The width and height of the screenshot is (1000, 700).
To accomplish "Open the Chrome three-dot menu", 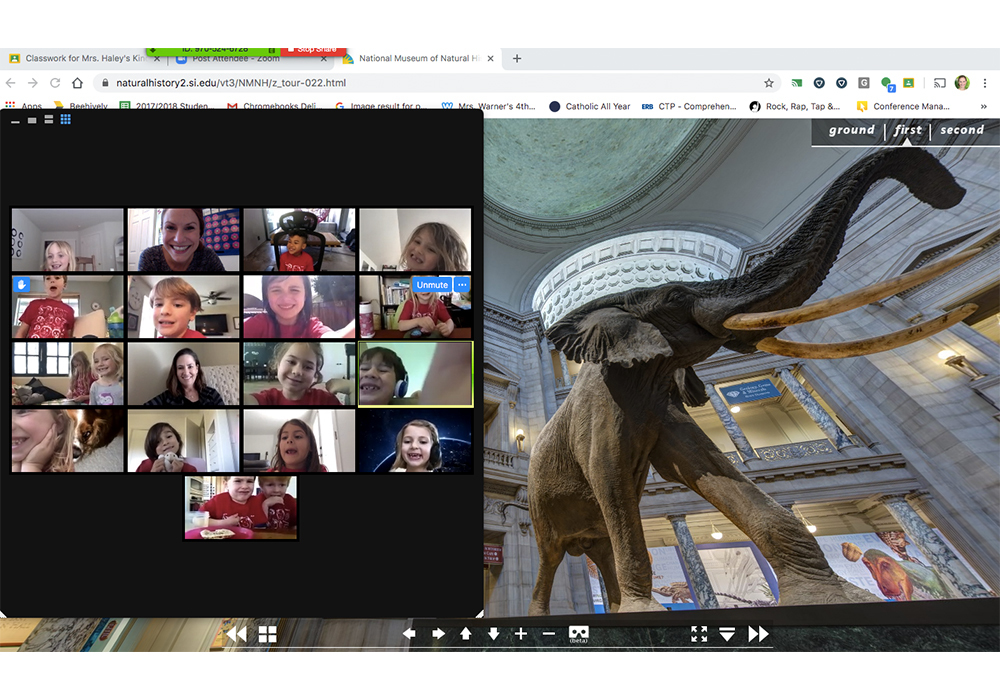I will 985,83.
